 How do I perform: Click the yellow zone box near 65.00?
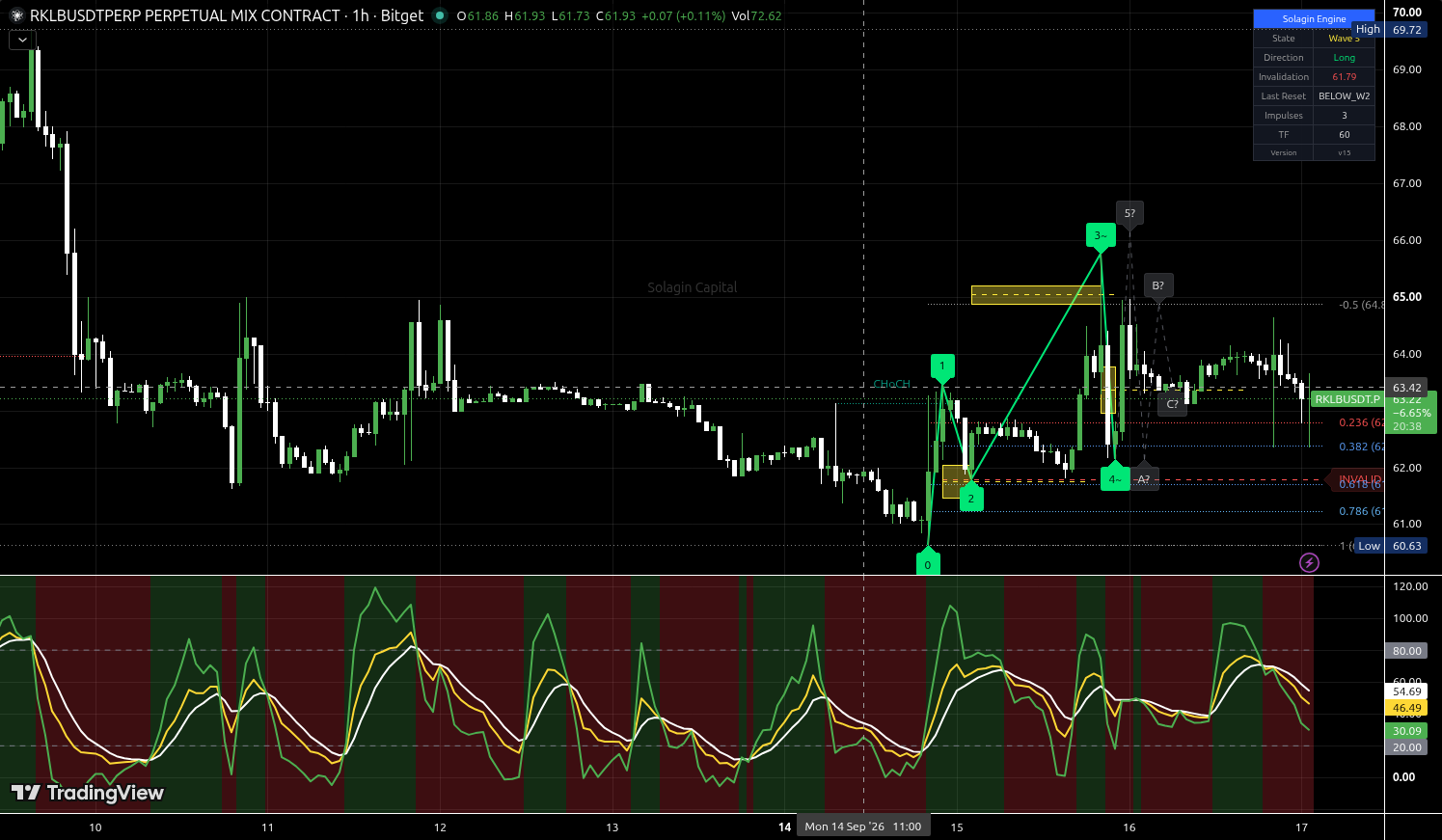pyautogui.click(x=1036, y=295)
